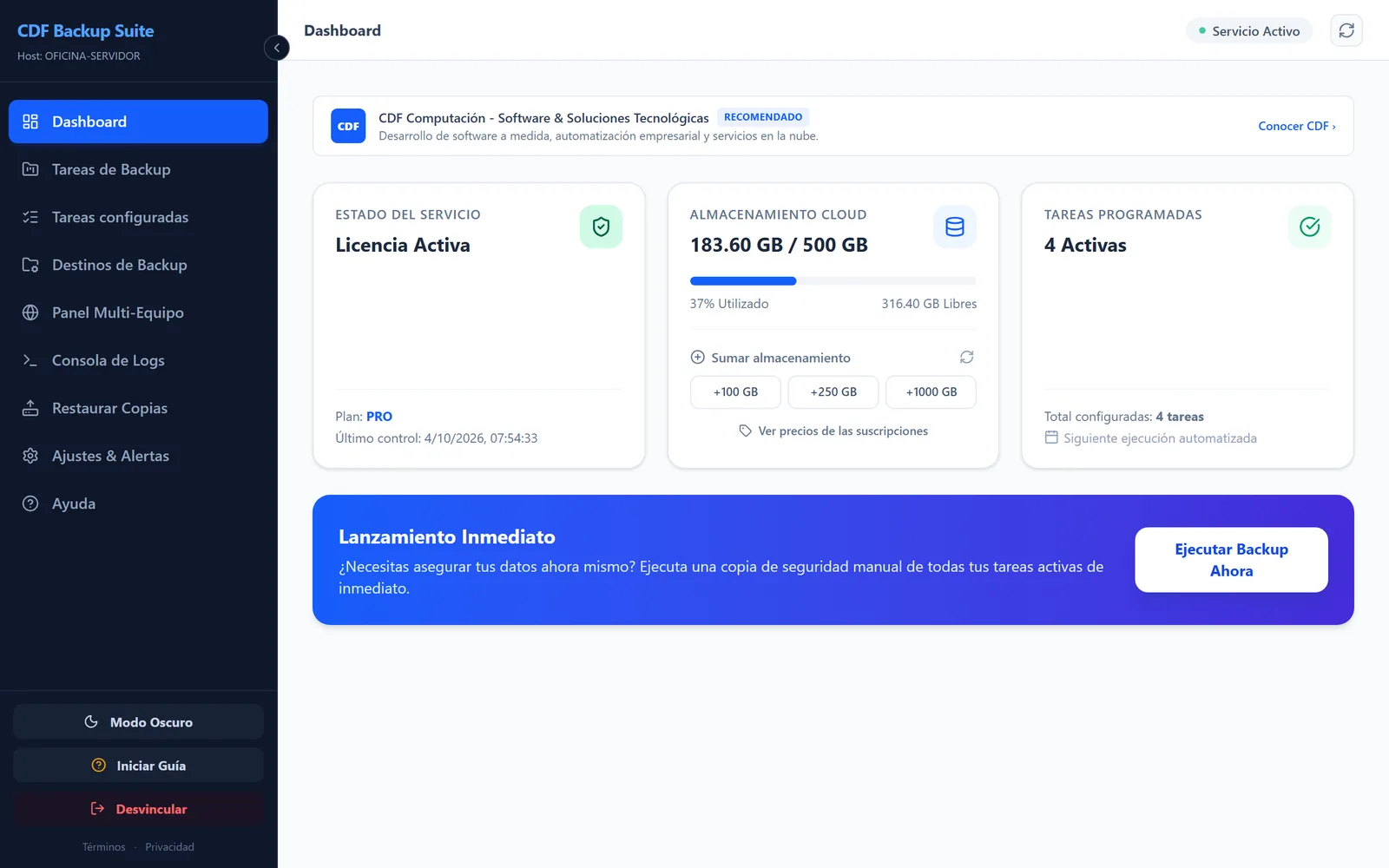Add +1000 GB of storage
This screenshot has width=1389, height=868.
coord(931,392)
